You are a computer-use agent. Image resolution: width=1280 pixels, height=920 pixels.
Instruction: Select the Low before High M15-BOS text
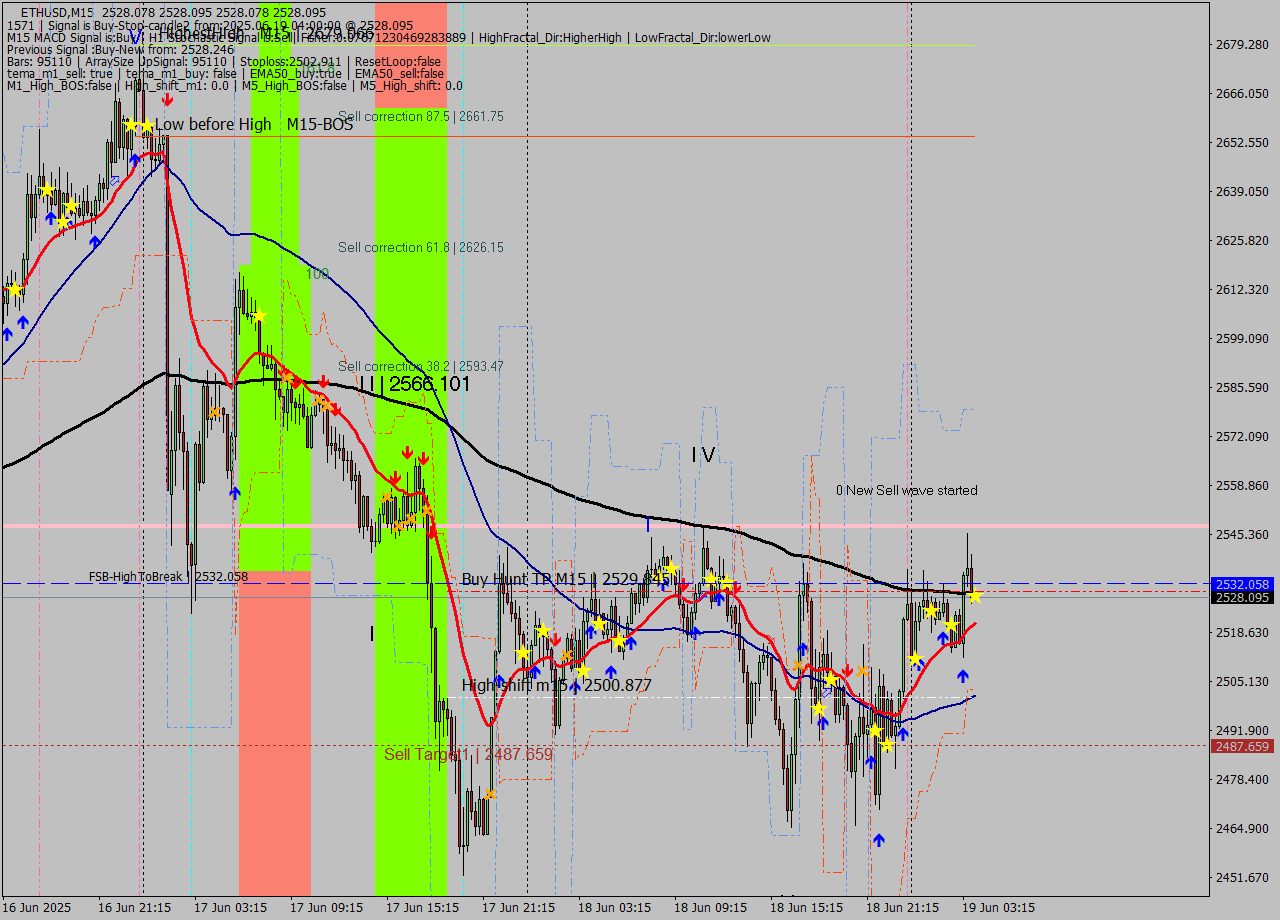255,125
